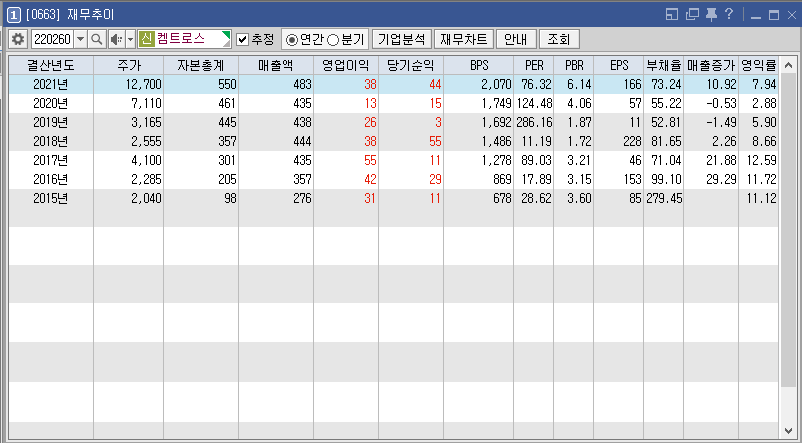802x443 pixels.
Task: Open the stock code 220260 dropdown arrow
Action: [80, 39]
